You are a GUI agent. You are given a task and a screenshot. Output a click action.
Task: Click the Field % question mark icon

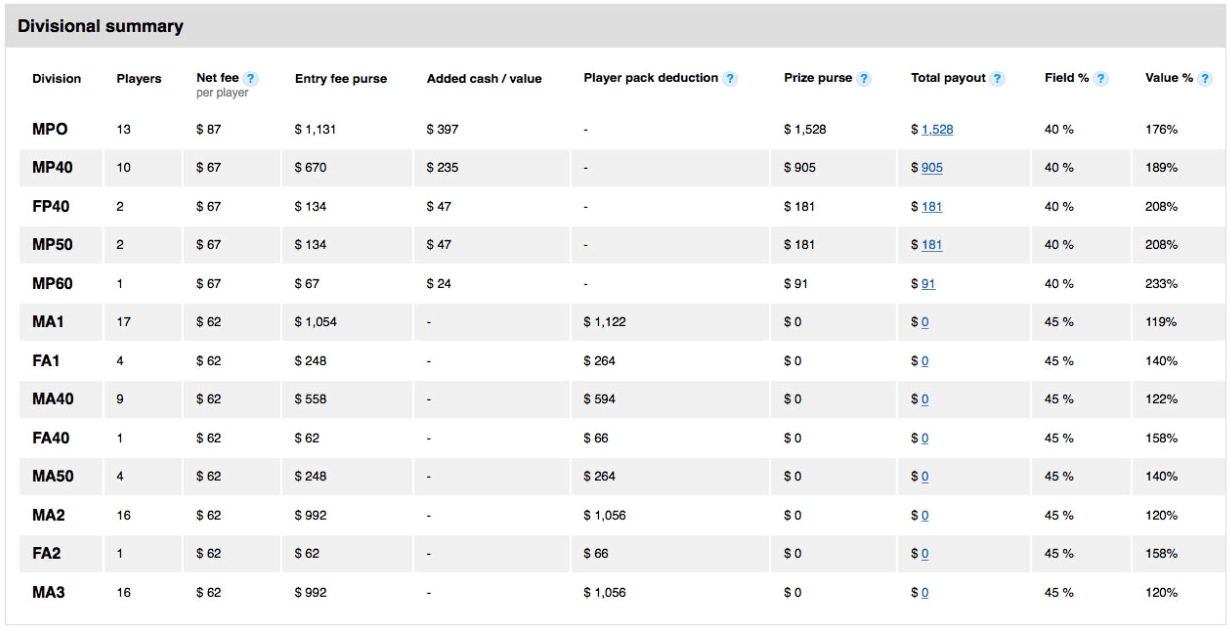(1100, 79)
